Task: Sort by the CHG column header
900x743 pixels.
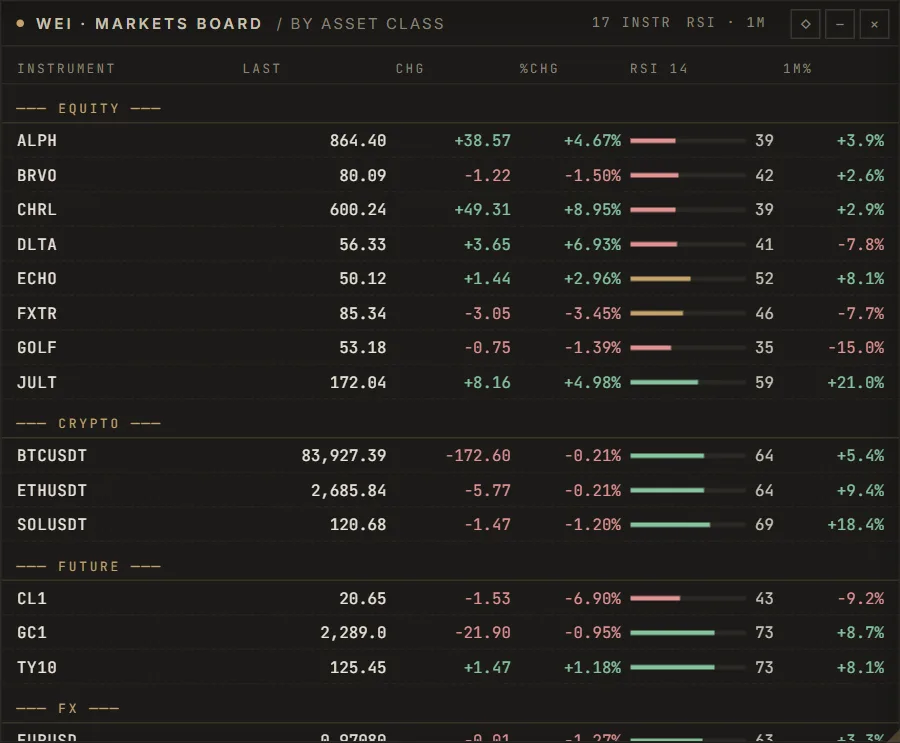Action: (410, 69)
